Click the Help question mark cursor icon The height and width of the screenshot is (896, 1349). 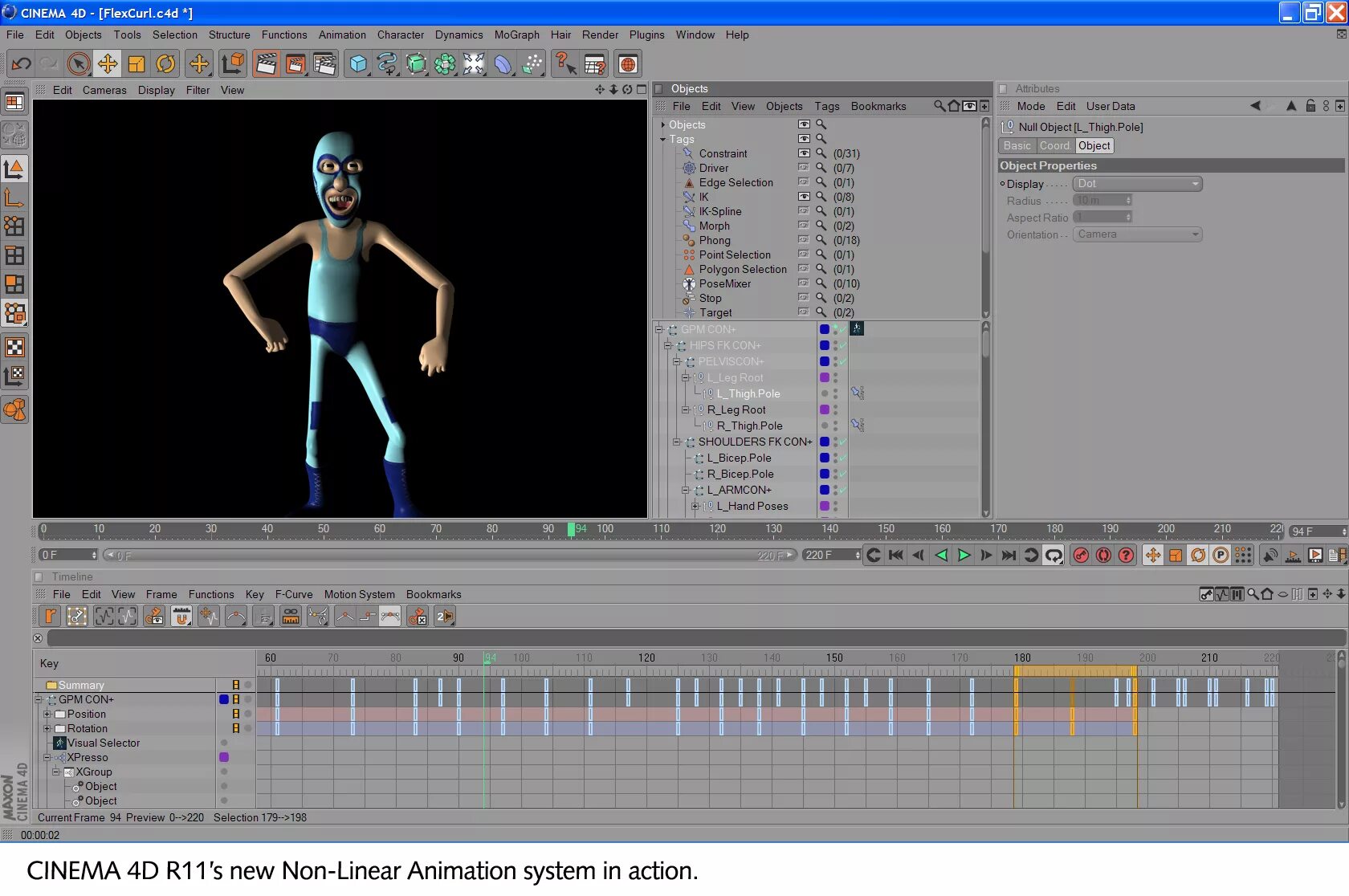tap(565, 63)
